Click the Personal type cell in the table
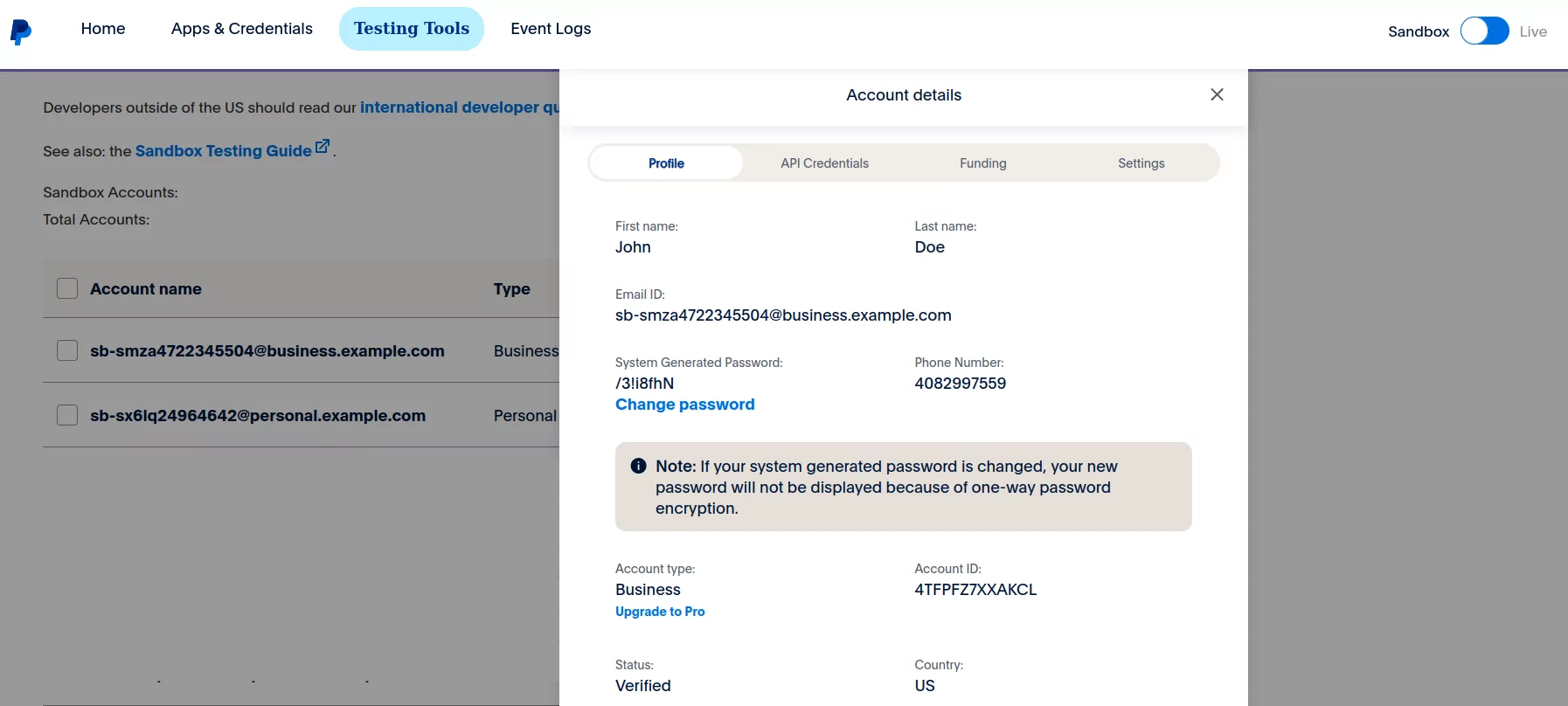This screenshot has width=1568, height=706. pyautogui.click(x=525, y=416)
